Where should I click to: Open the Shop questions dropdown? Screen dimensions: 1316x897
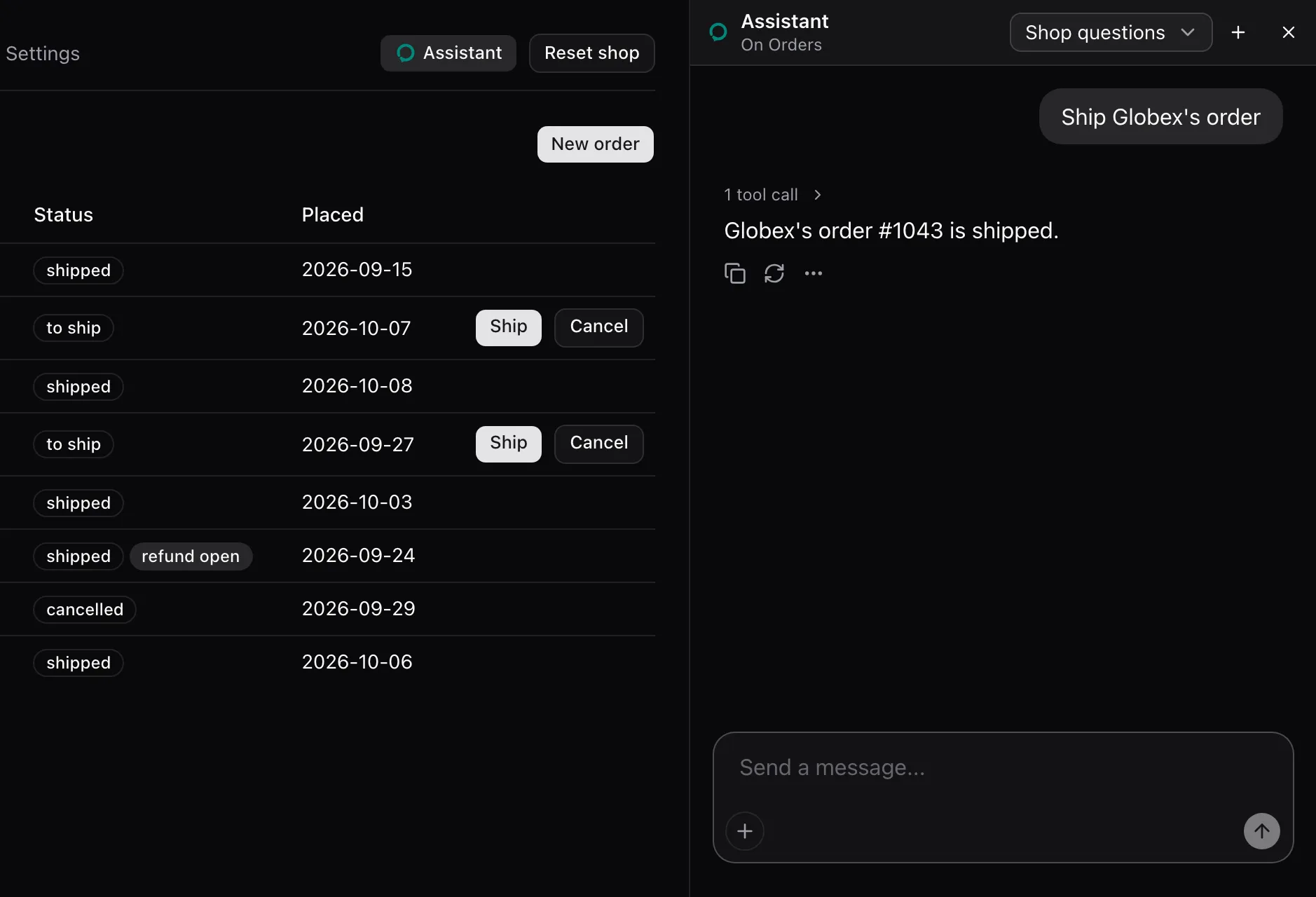coord(1111,32)
